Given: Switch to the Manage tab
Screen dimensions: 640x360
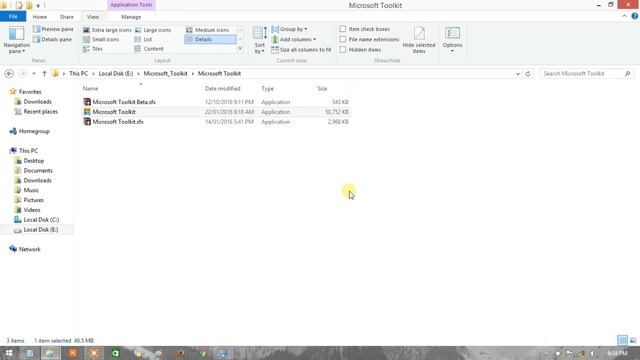Looking at the screenshot, I should (x=131, y=17).
